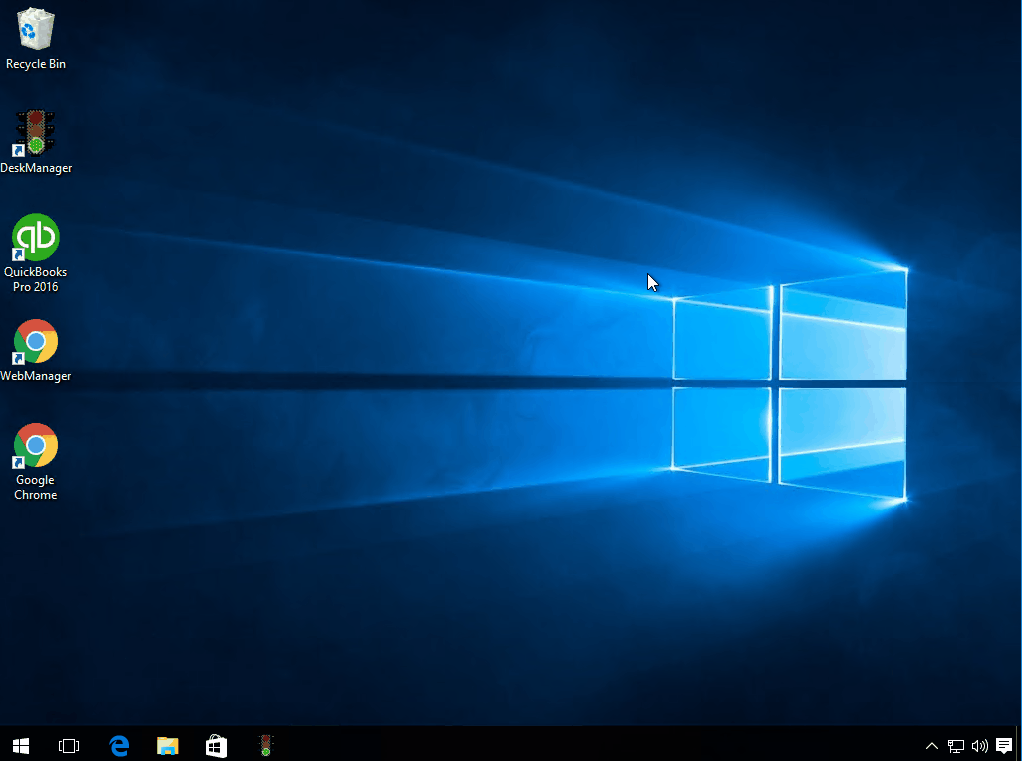1022x761 pixels.
Task: Click the "Recycle Bin" label text
Action: click(x=36, y=64)
